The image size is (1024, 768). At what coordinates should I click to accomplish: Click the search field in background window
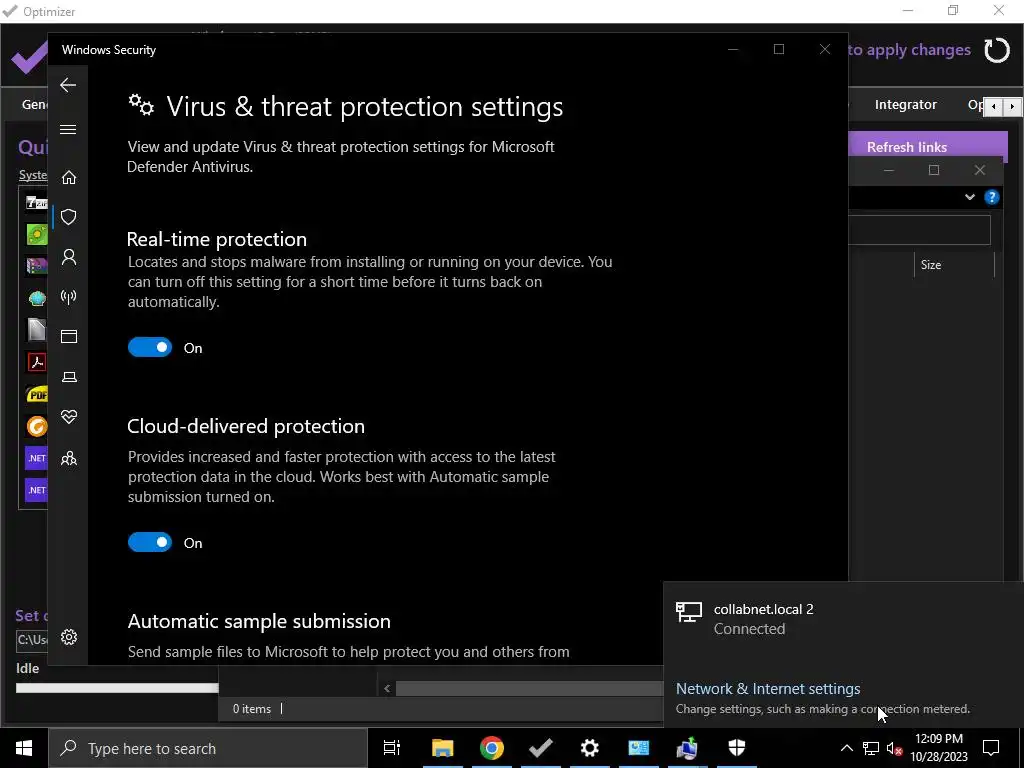[919, 229]
